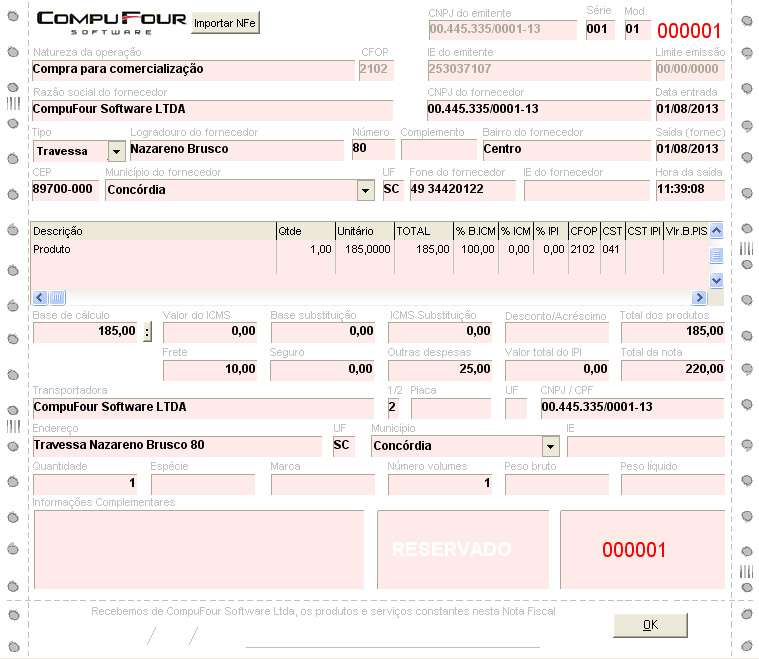Click the grid's vertical scrollbar thumb
Screen dimensions: 759x659
(x=716, y=255)
